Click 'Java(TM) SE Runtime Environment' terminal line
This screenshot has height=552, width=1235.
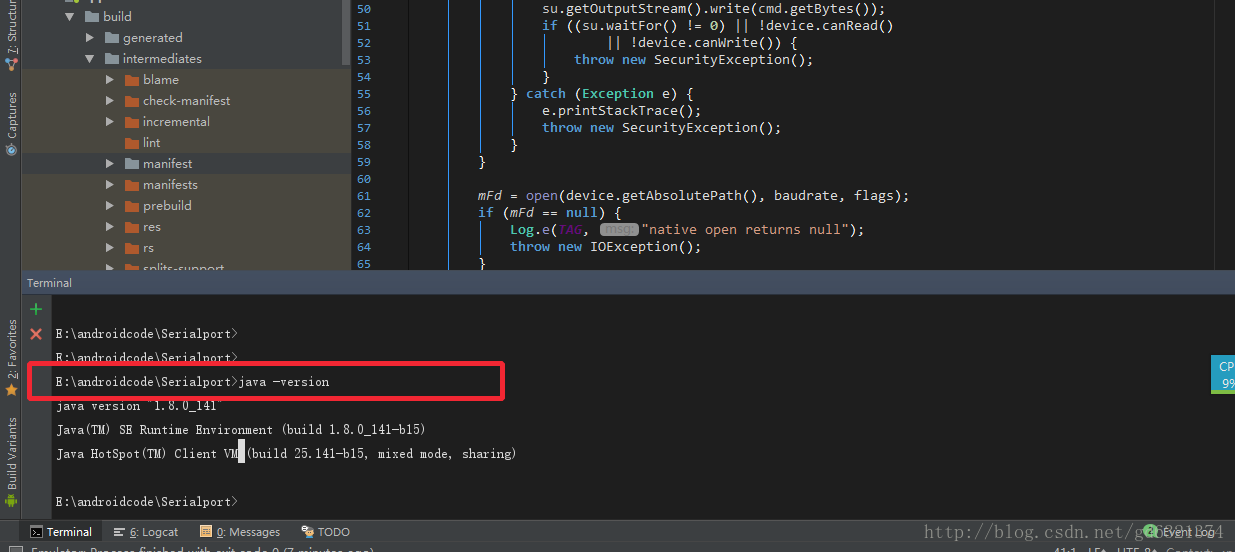click(x=241, y=430)
